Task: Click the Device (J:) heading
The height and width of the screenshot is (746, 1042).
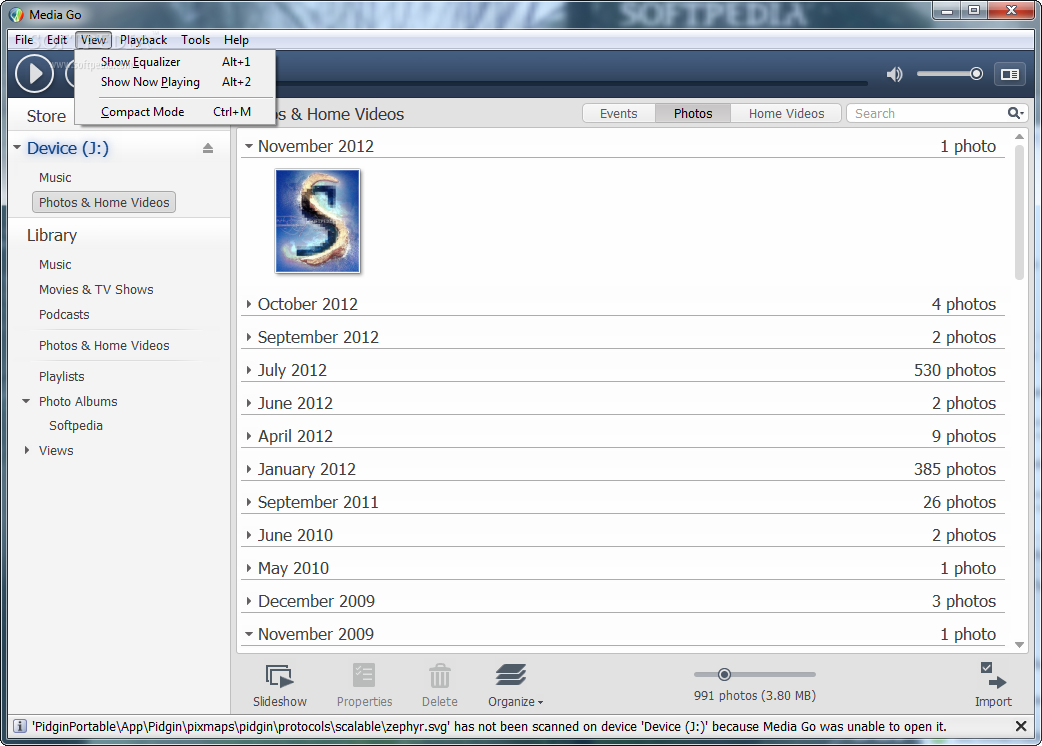Action: 68,148
